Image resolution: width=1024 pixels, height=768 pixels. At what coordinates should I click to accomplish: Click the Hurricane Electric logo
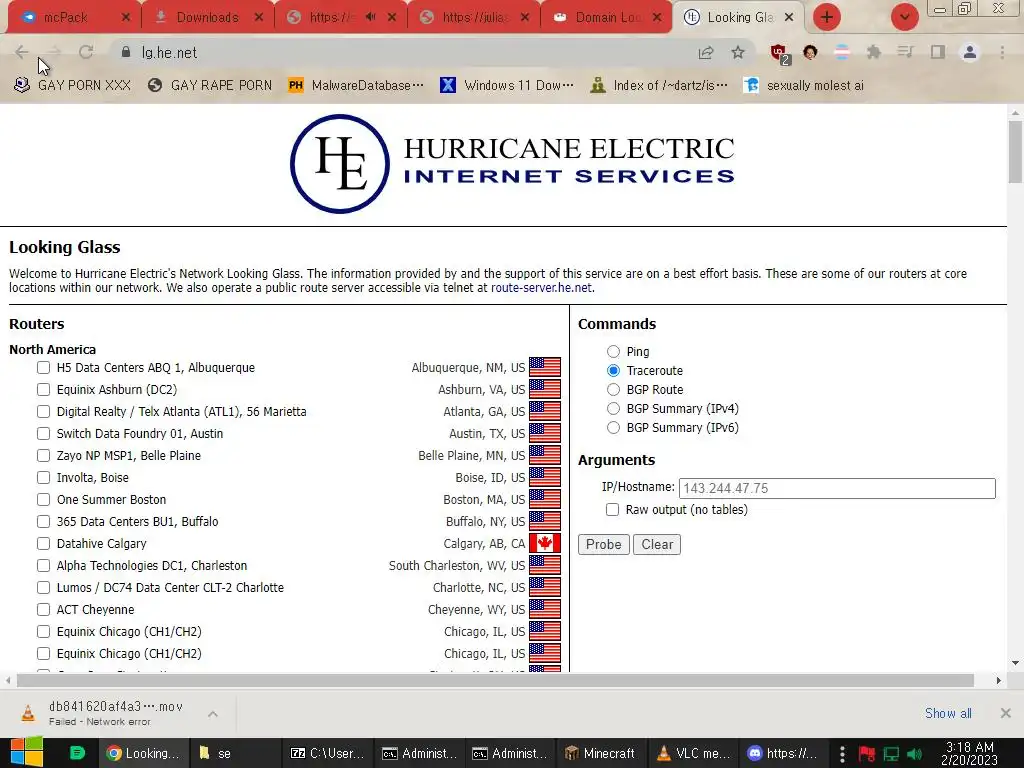pos(512,164)
